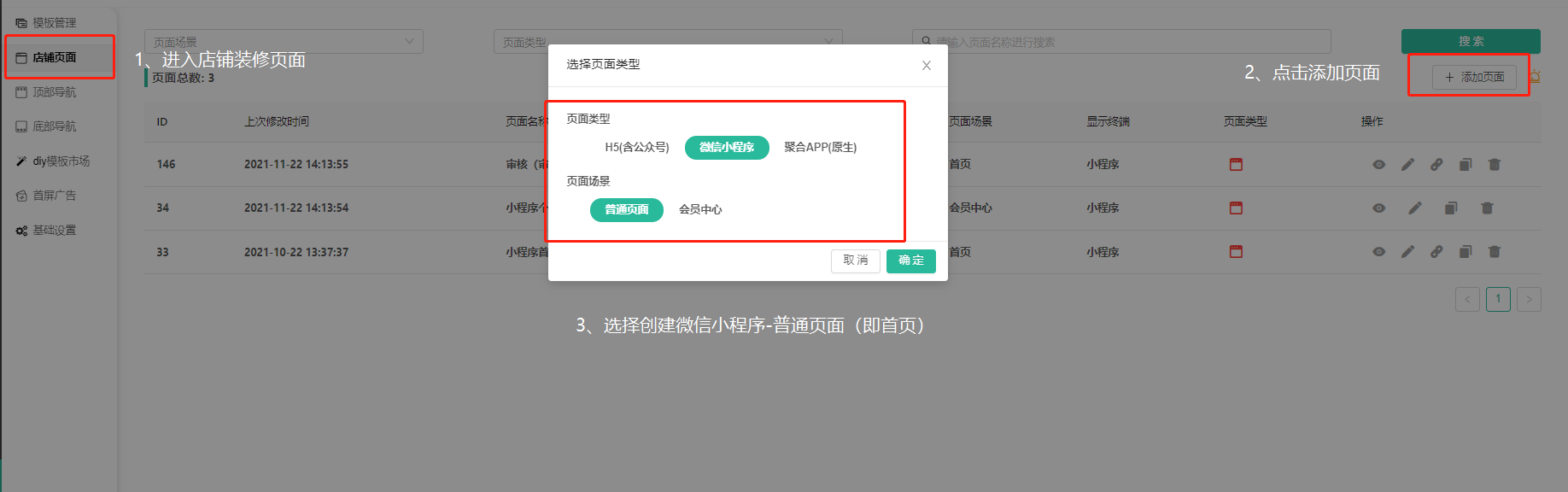The width and height of the screenshot is (1568, 492).
Task: Open 首屏广告 in sidebar
Action: point(55,196)
